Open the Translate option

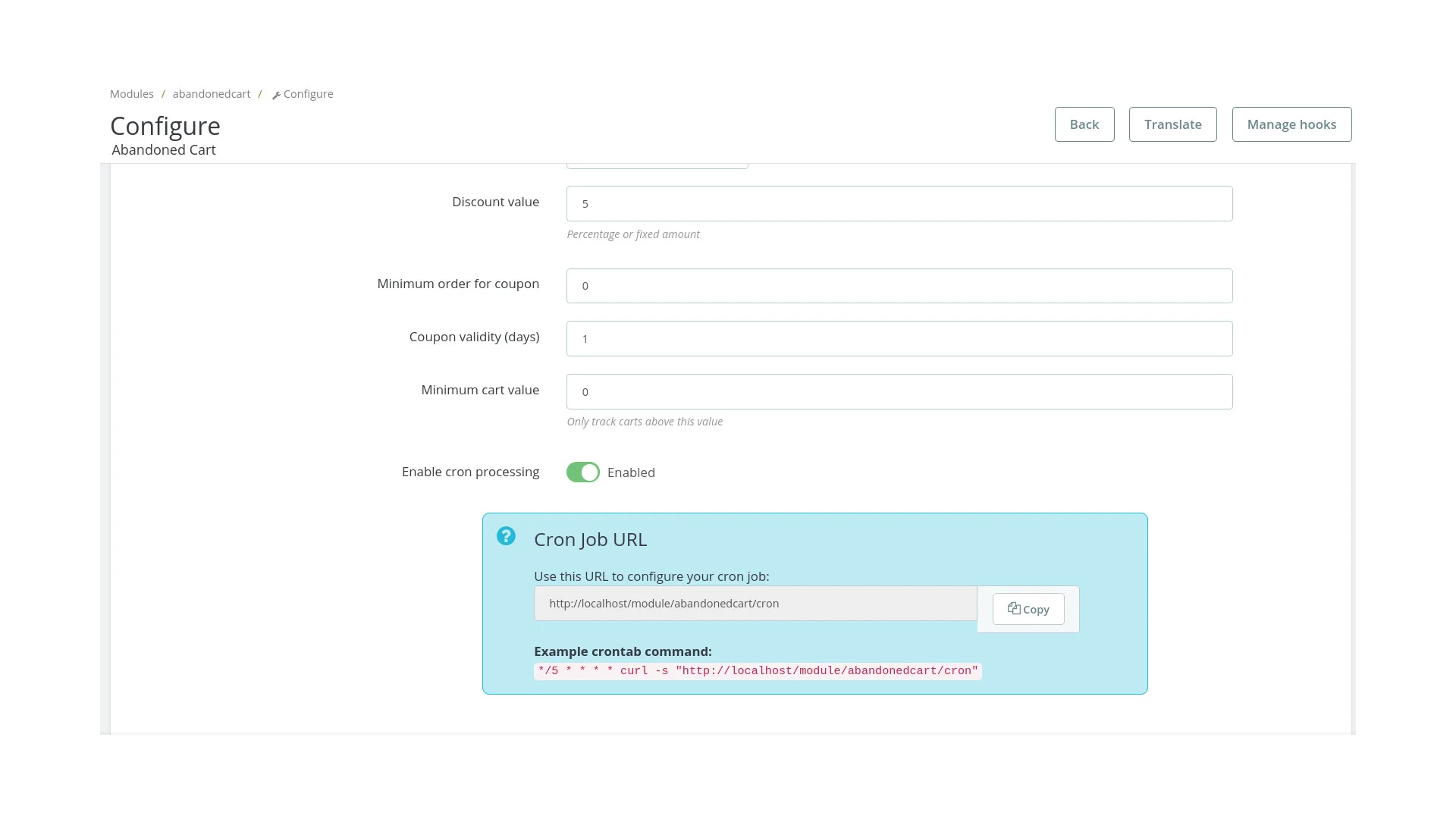tap(1172, 124)
